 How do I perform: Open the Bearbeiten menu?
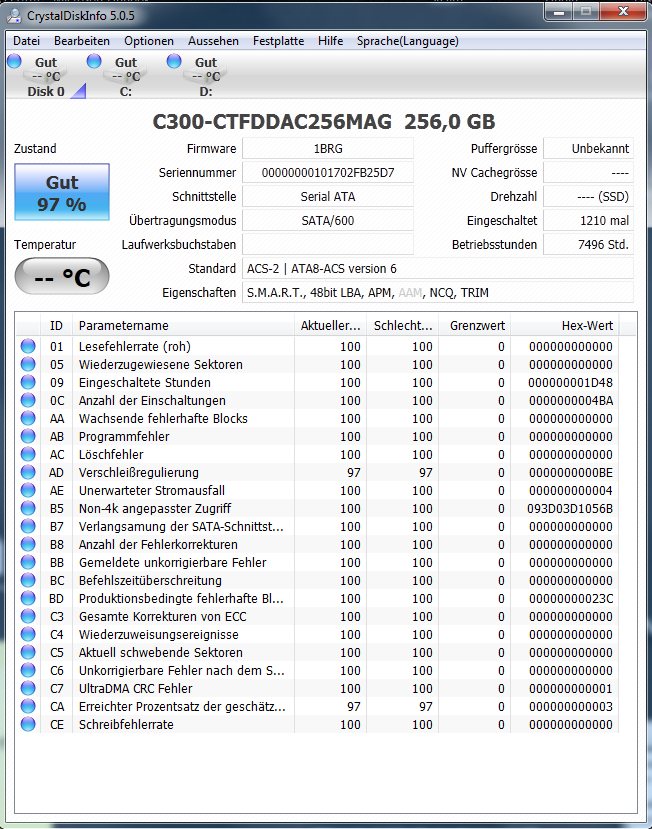pyautogui.click(x=82, y=41)
